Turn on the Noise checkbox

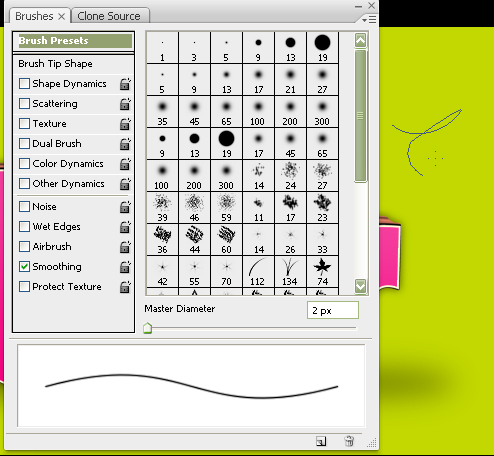(x=24, y=206)
